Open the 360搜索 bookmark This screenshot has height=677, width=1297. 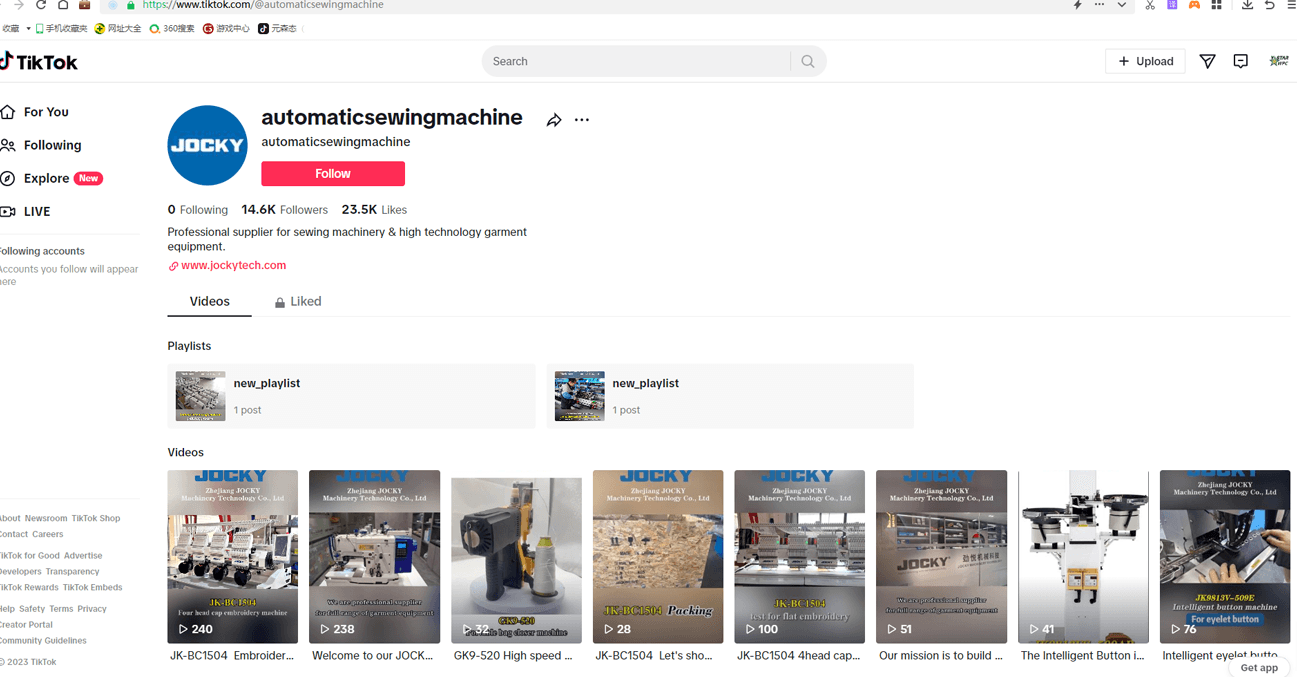[x=172, y=29]
